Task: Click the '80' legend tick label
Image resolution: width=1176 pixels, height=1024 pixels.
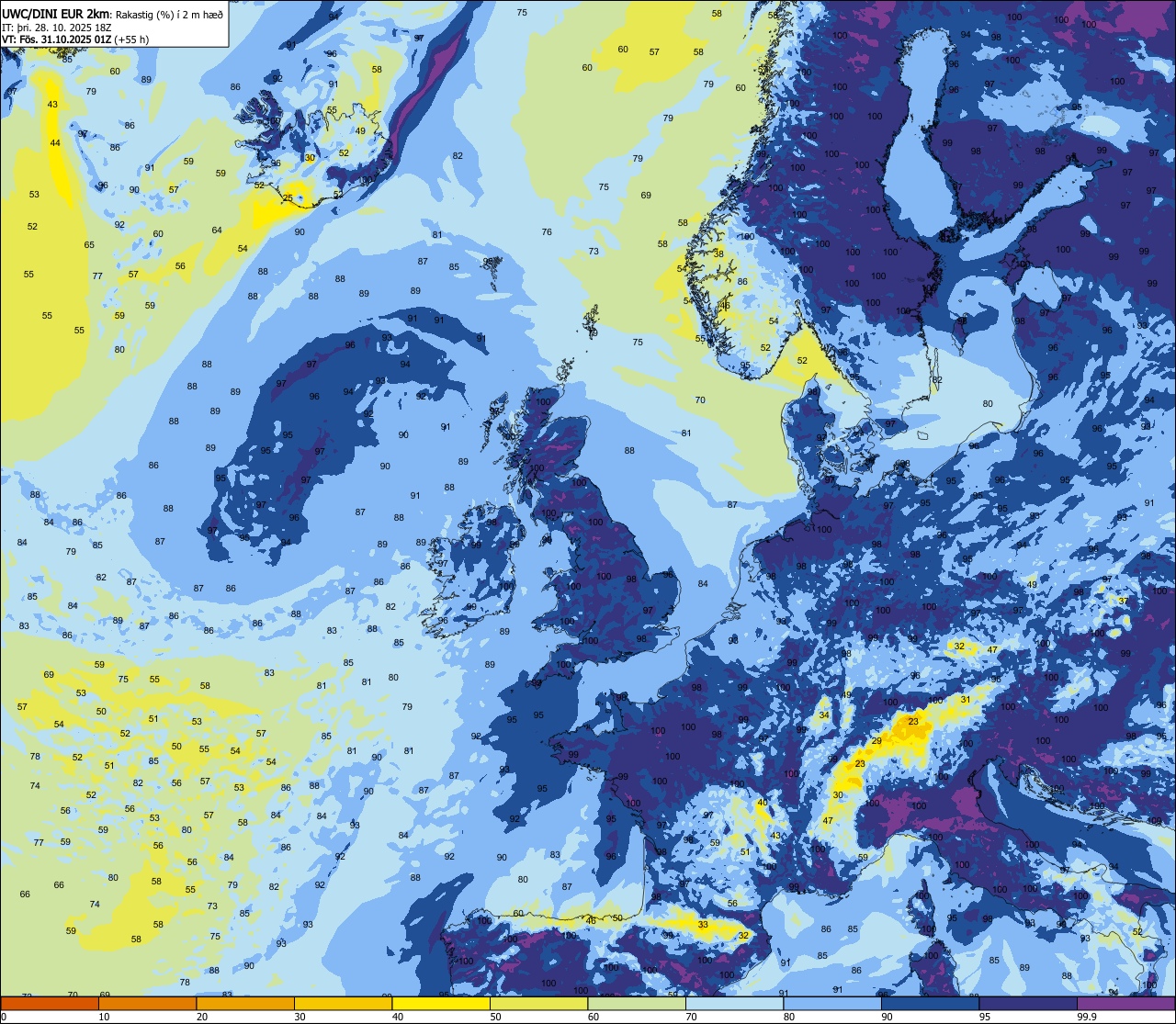Action: [x=789, y=1017]
